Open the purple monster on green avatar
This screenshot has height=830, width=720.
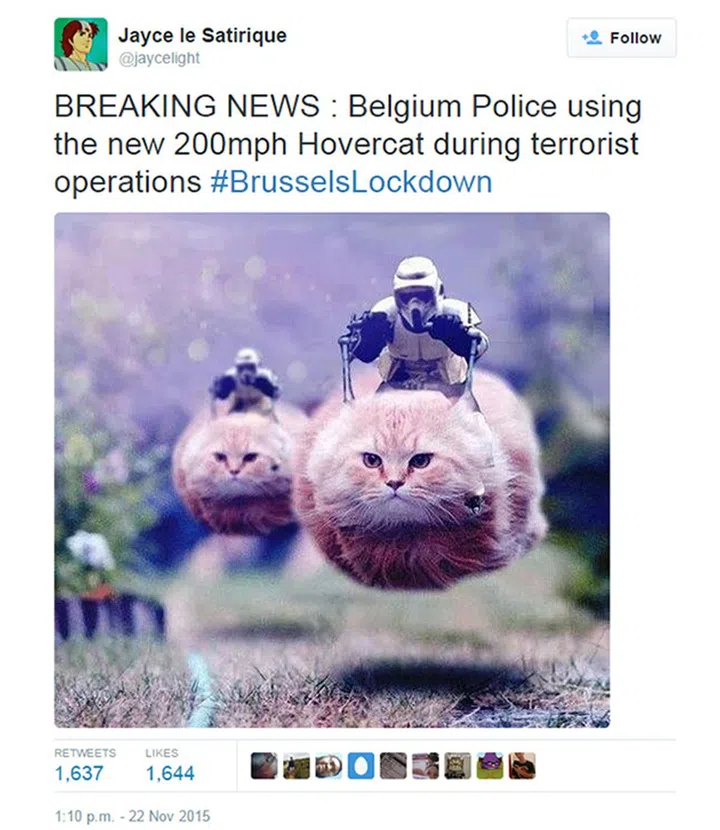click(490, 766)
